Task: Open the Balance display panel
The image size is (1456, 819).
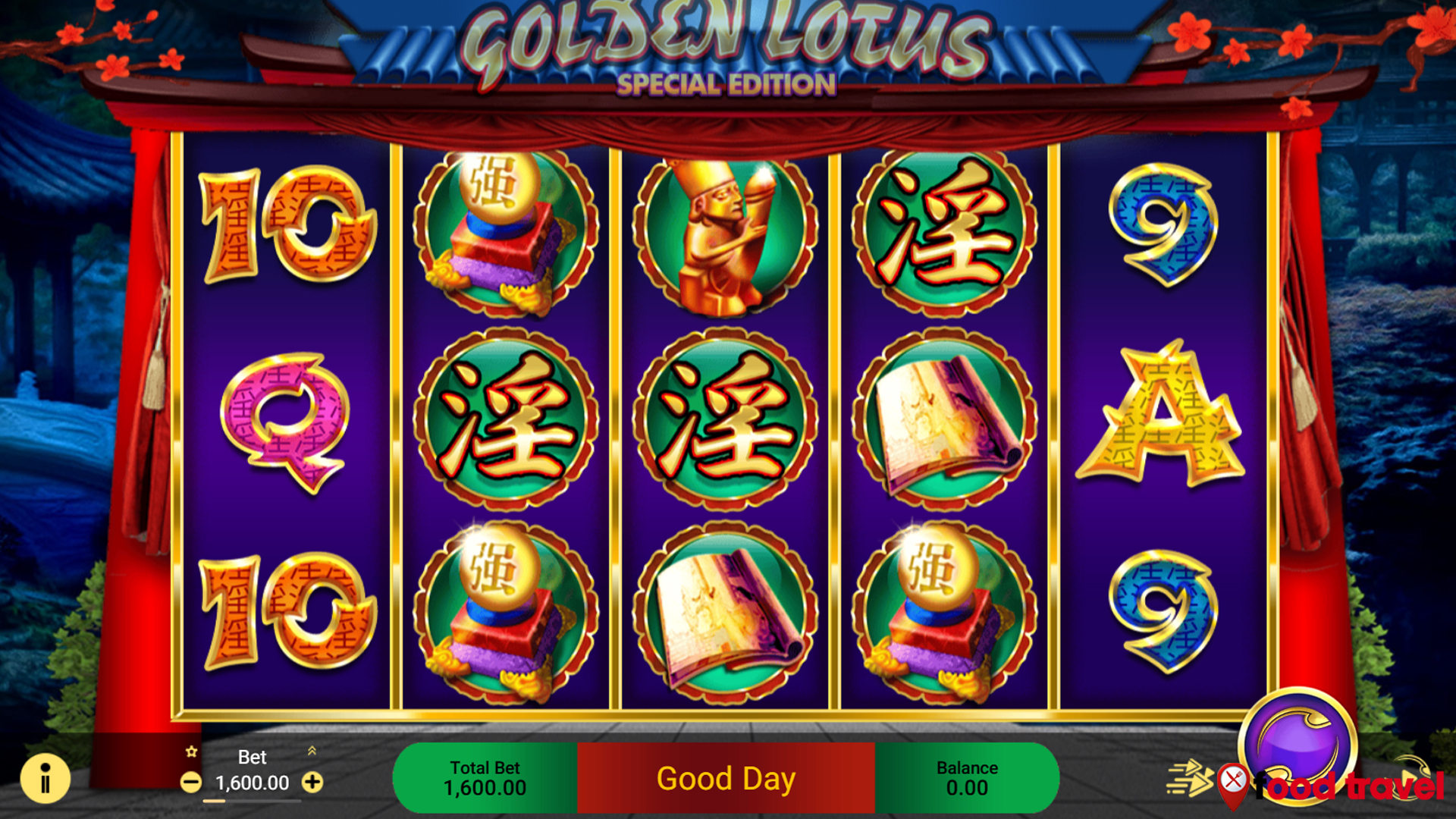Action: click(x=967, y=778)
